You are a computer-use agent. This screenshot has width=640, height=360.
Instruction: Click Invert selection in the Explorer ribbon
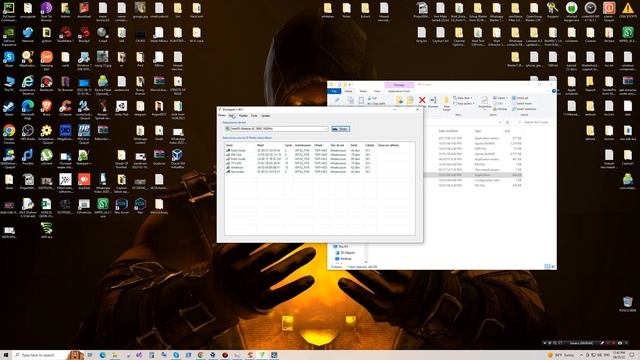coord(524,109)
